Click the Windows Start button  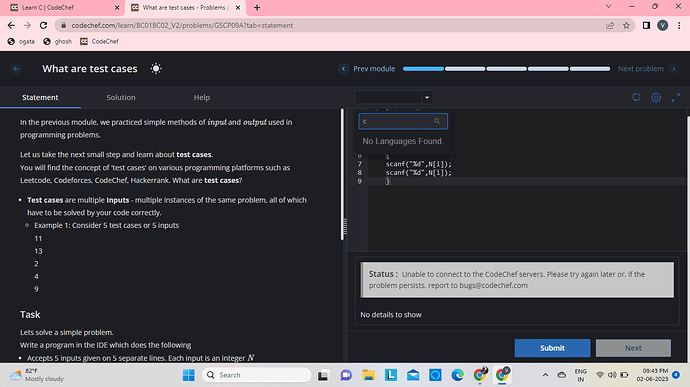(x=189, y=375)
